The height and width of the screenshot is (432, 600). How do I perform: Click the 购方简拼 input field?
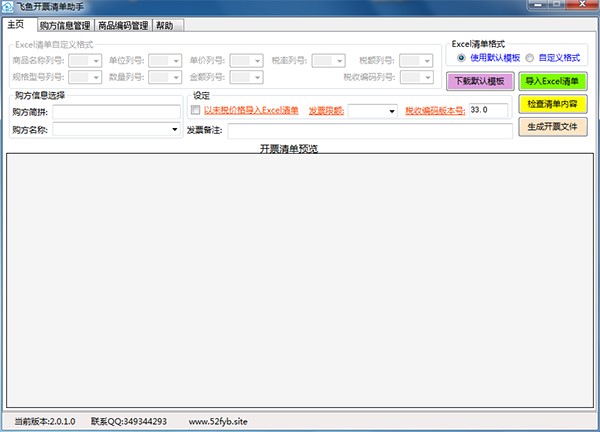(116, 111)
